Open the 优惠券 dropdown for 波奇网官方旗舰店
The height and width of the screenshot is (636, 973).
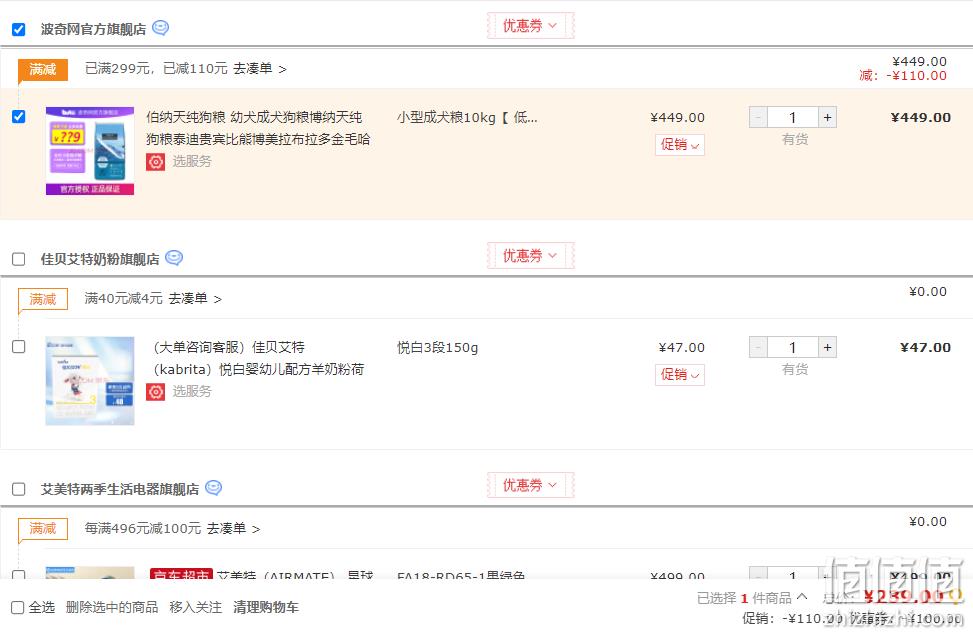tap(530, 25)
